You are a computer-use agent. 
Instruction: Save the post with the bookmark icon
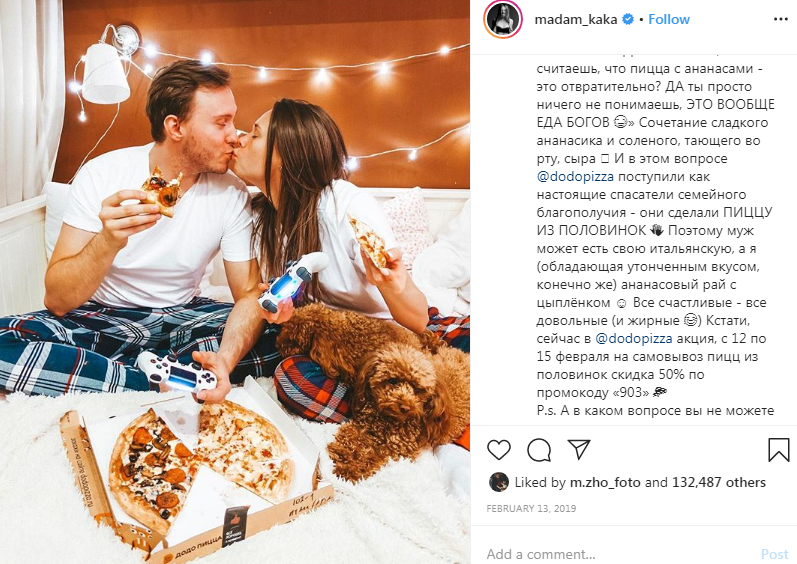pos(778,450)
